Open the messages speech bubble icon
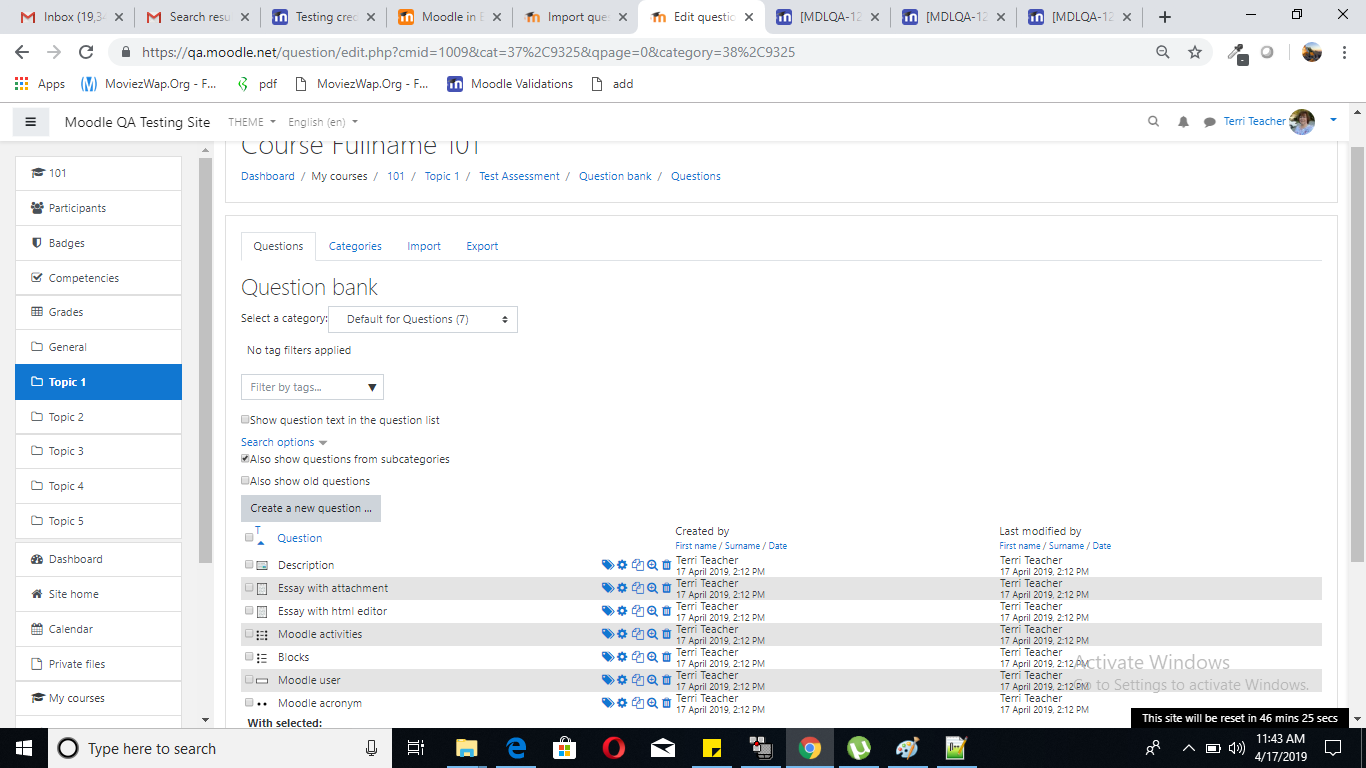 (1209, 122)
